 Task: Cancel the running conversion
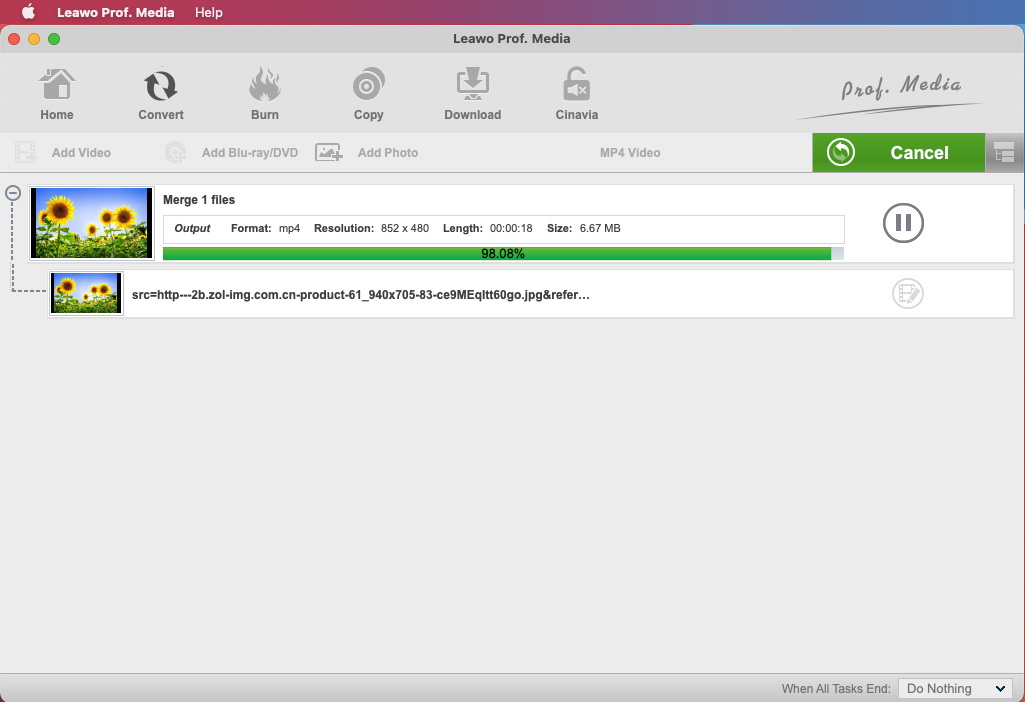click(x=898, y=152)
